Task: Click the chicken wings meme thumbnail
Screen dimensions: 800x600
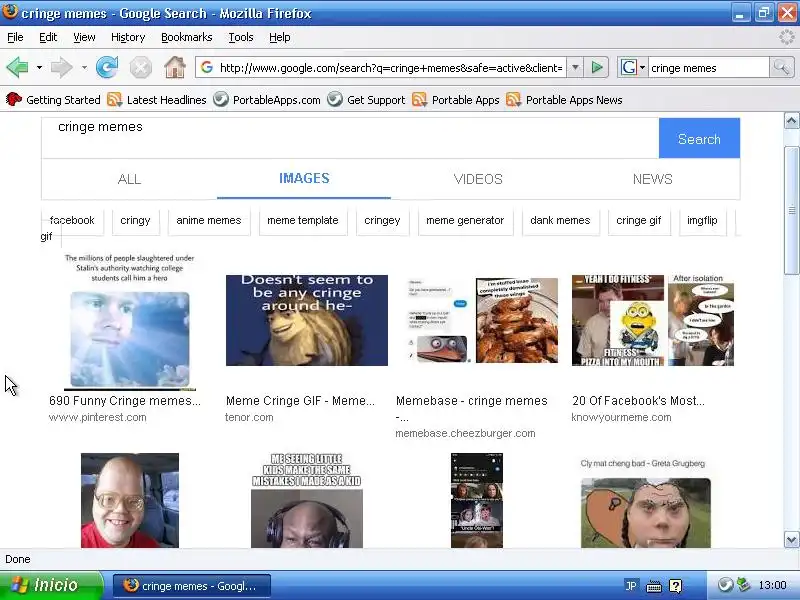Action: (516, 320)
